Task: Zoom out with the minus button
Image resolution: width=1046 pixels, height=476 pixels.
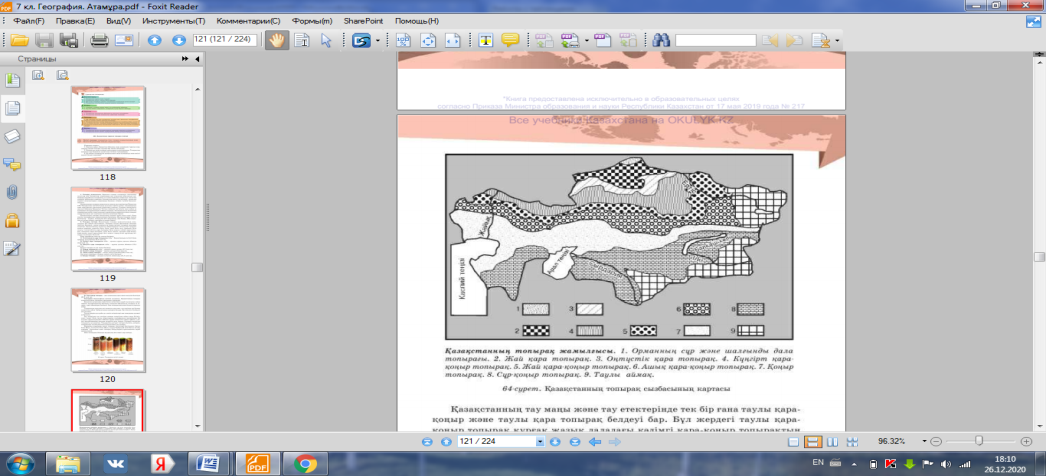Action: click(936, 441)
